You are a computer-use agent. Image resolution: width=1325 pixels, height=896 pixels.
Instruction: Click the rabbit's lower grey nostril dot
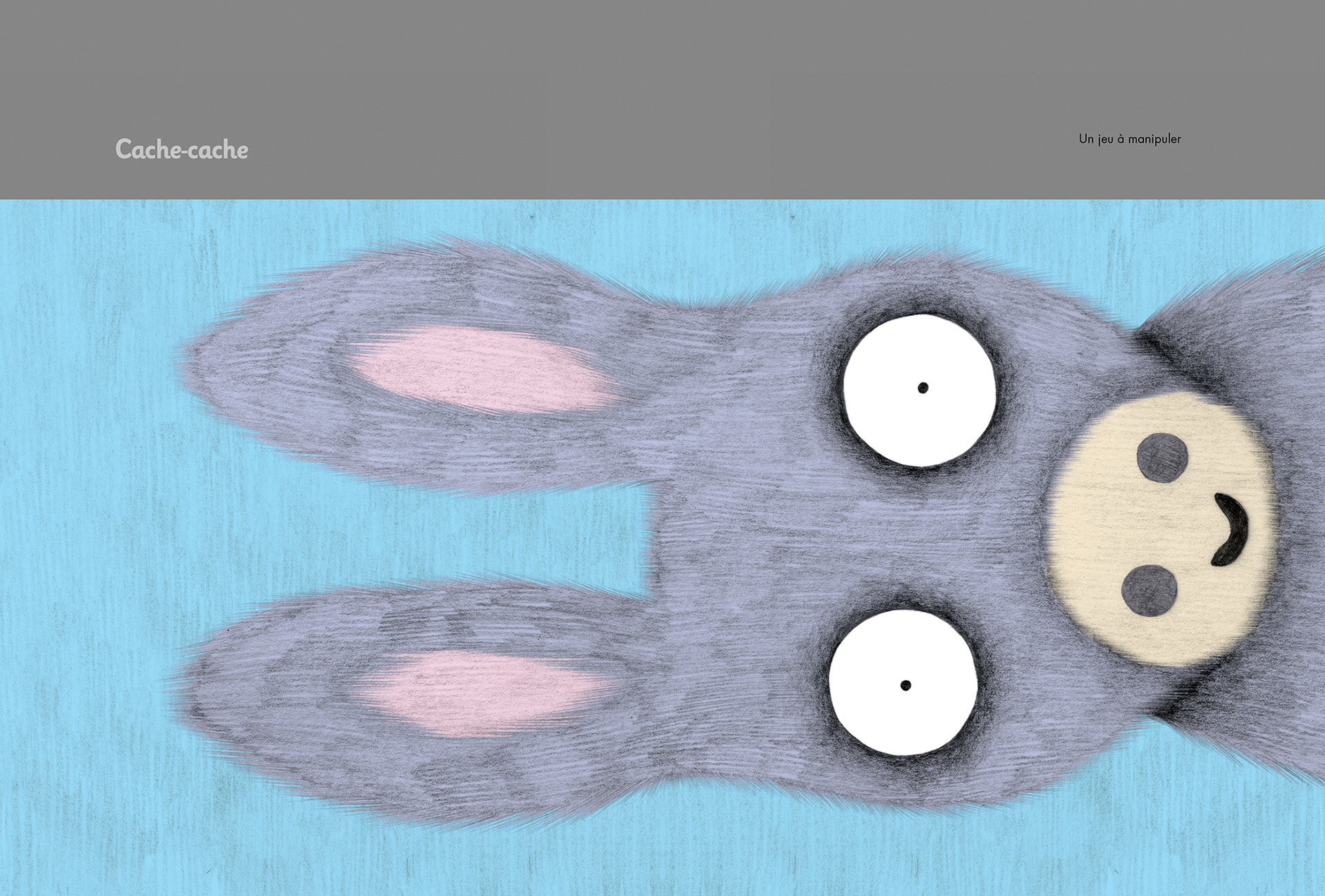[x=1149, y=590]
